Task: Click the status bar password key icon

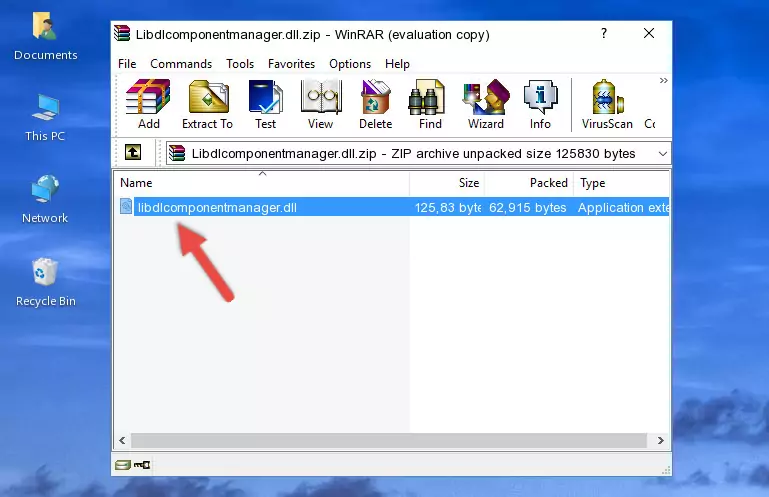Action: (142, 465)
